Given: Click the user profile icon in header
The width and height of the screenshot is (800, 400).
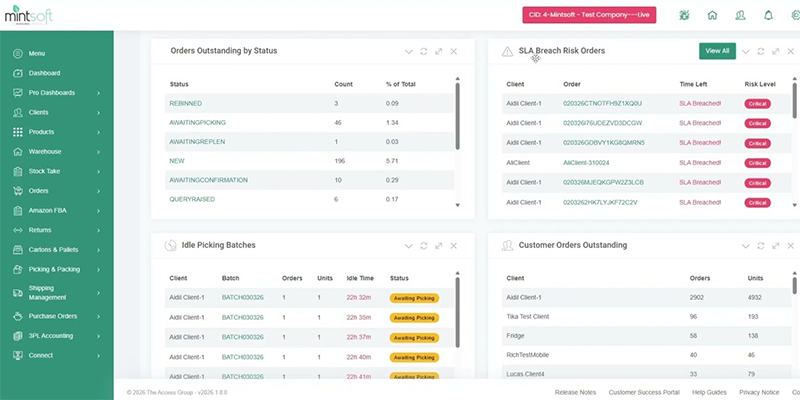Looking at the screenshot, I should tap(740, 15).
